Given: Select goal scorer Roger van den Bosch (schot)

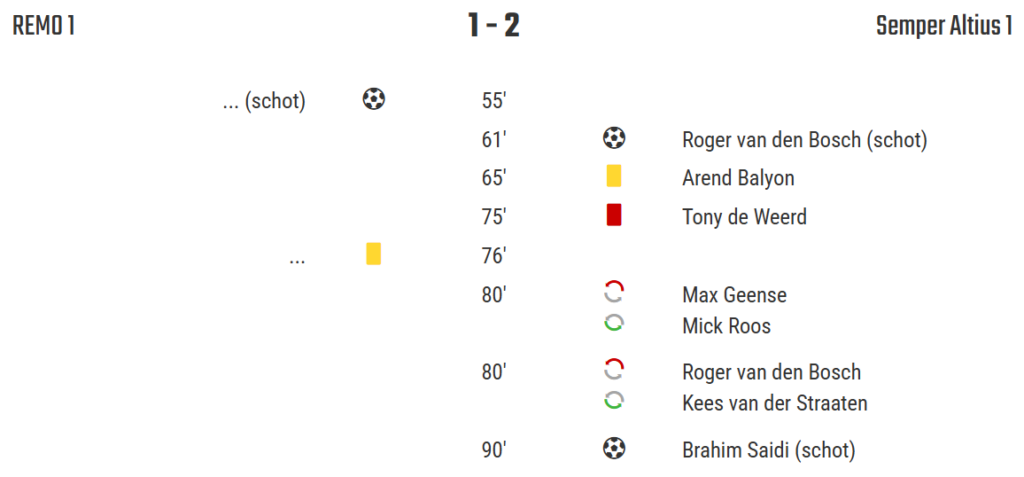Looking at the screenshot, I should [x=804, y=140].
